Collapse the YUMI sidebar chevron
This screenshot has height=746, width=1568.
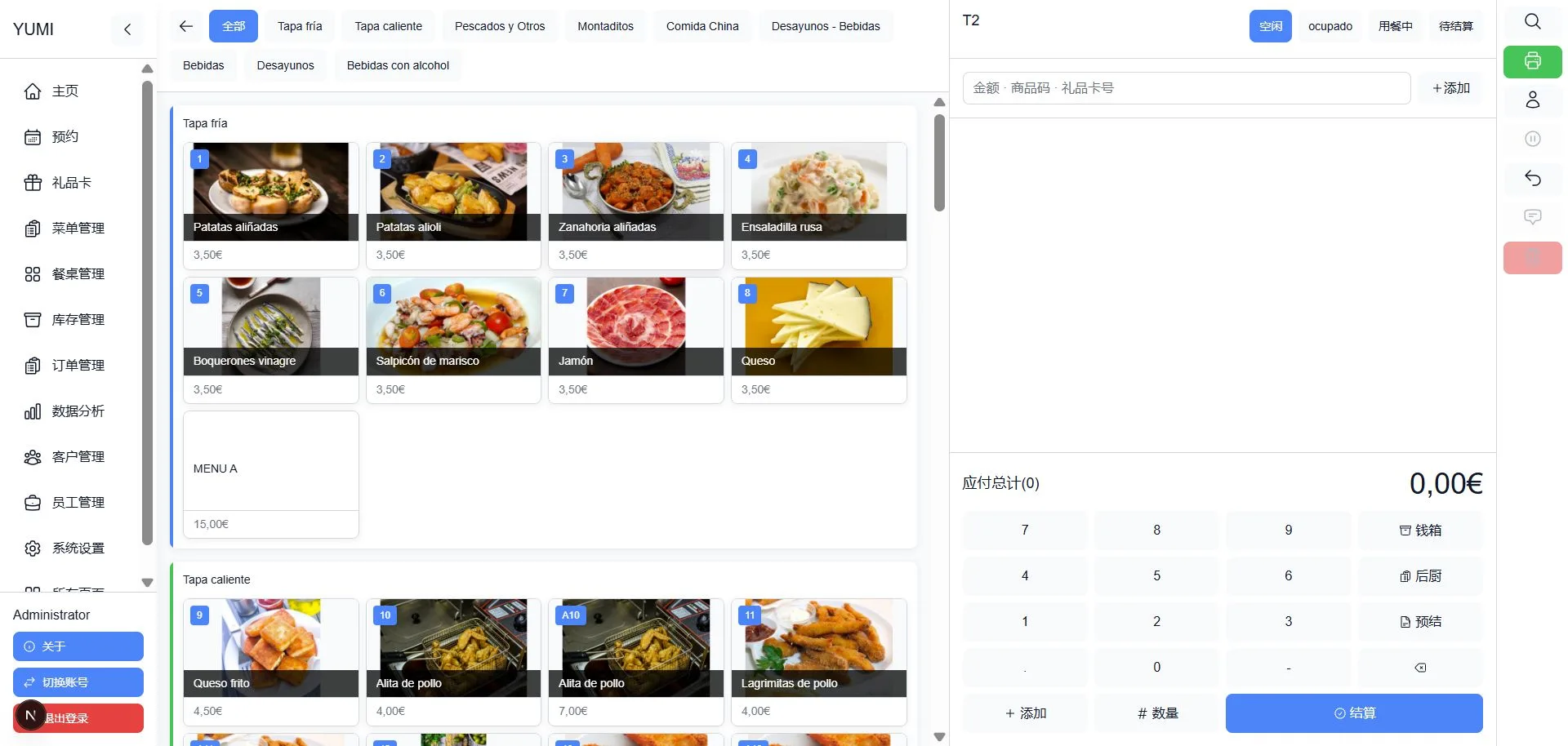[127, 29]
